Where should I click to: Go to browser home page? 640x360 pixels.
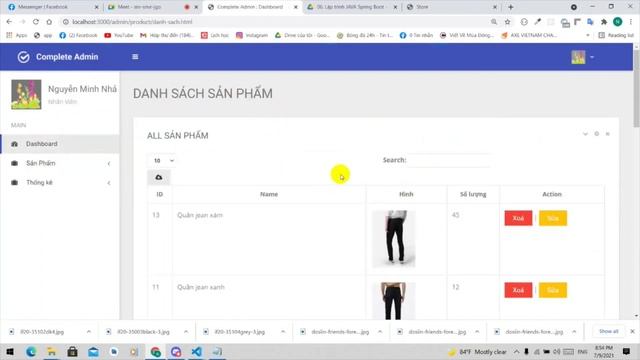tap(49, 22)
